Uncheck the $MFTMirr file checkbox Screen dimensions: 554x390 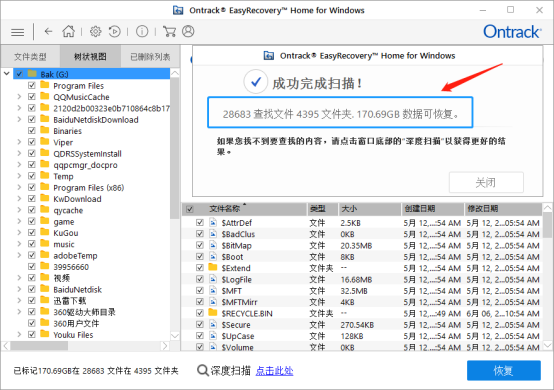point(200,302)
